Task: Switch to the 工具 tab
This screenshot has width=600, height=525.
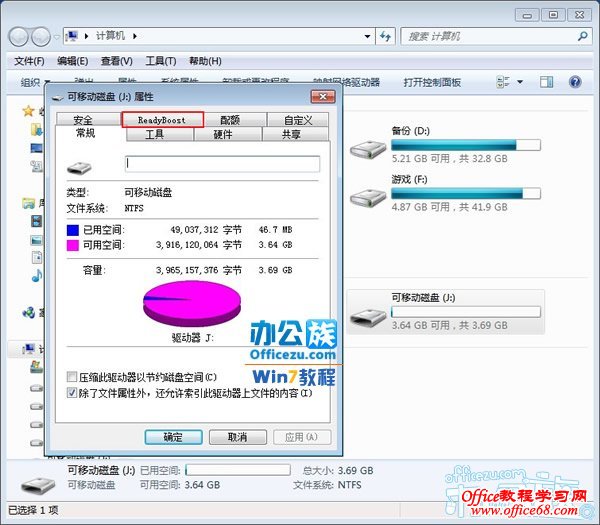Action: click(x=155, y=134)
